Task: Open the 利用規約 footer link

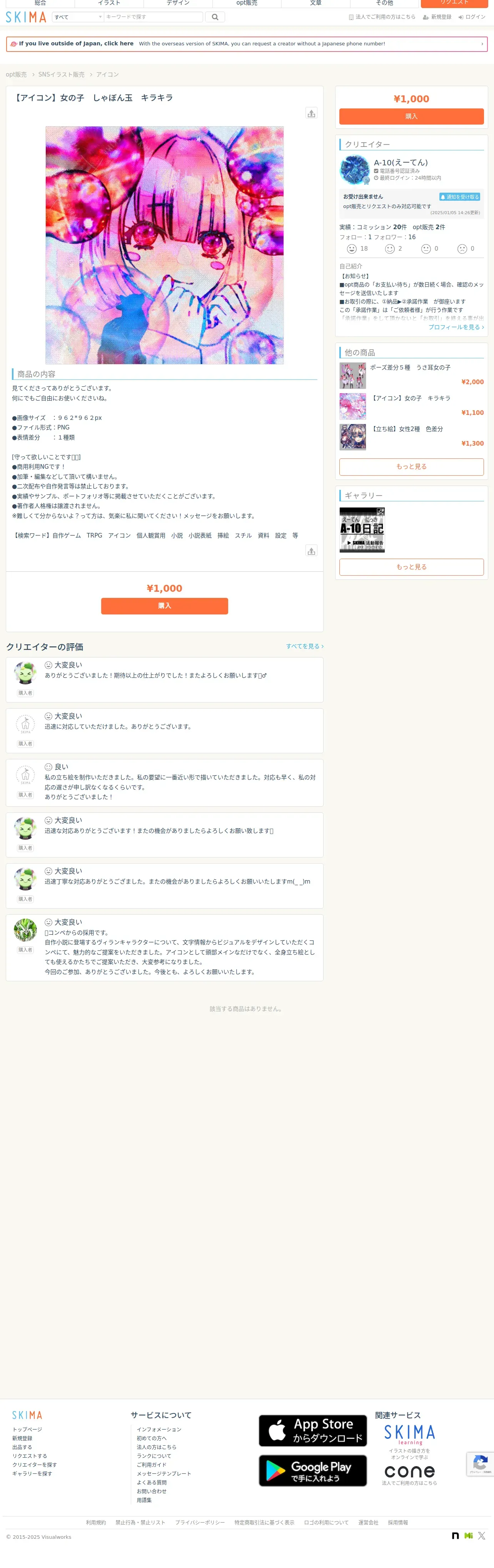Action: coord(96,1522)
